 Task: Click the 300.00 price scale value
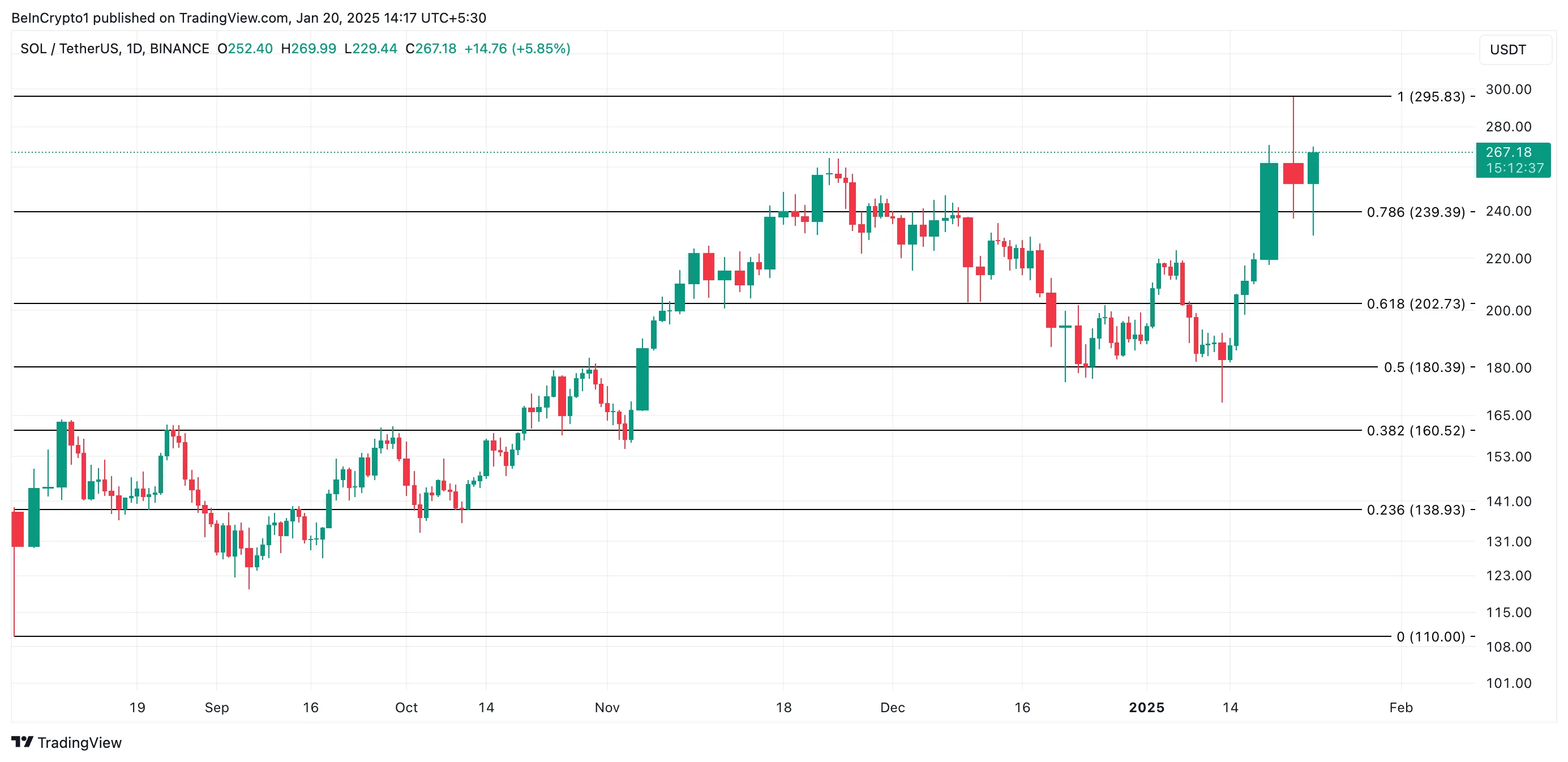(x=1509, y=89)
